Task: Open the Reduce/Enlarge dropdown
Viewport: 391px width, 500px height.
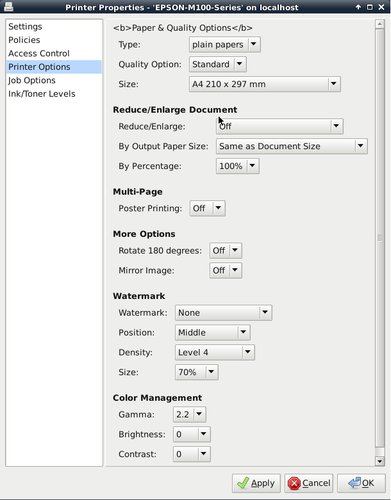Action: (x=279, y=126)
